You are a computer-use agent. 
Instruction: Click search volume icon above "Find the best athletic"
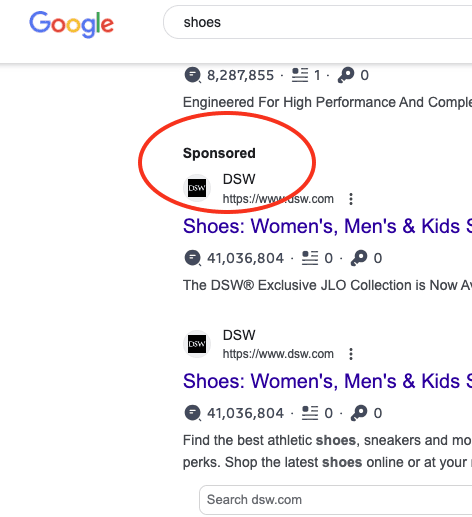pos(193,413)
